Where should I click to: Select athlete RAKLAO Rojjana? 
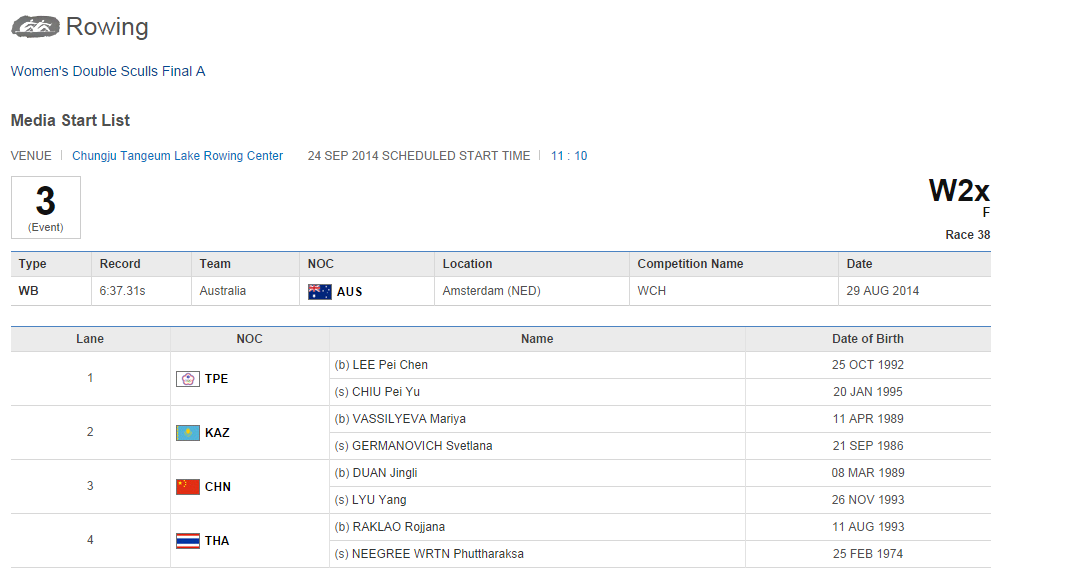coord(398,527)
